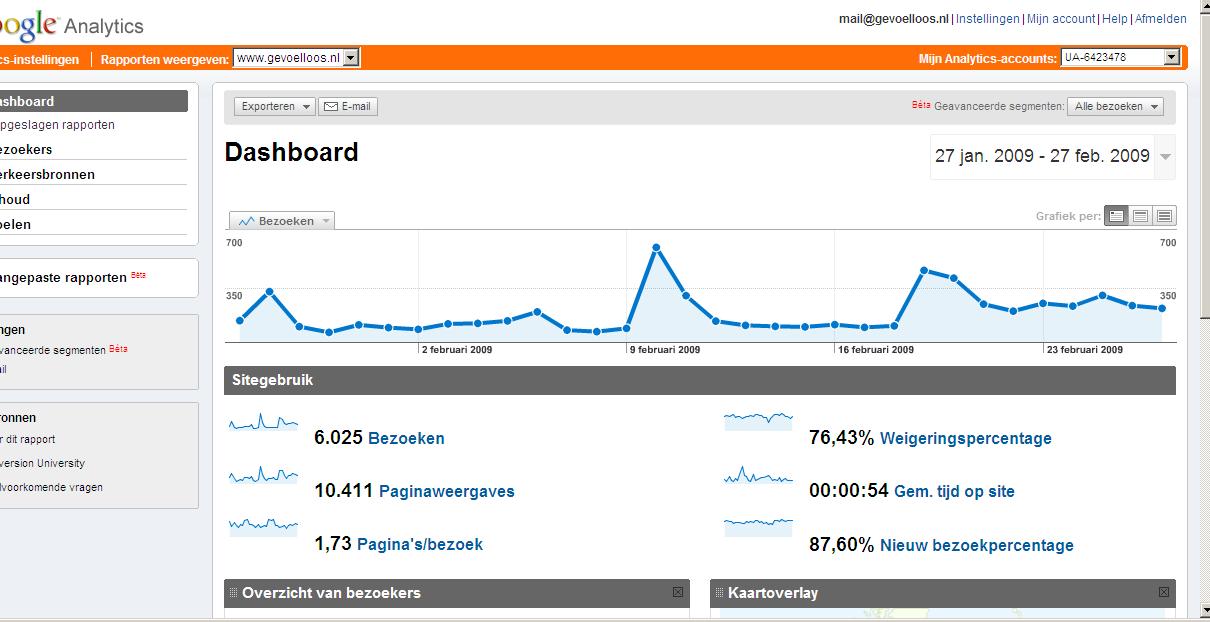
Task: Click the Gem. tijd op site sparkline
Action: (759, 475)
